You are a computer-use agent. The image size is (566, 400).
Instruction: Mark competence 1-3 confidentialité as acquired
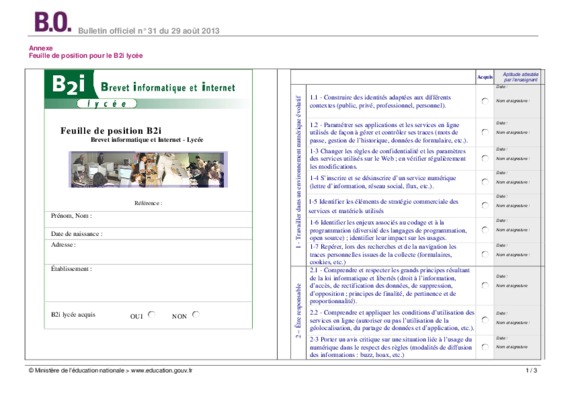[485, 158]
